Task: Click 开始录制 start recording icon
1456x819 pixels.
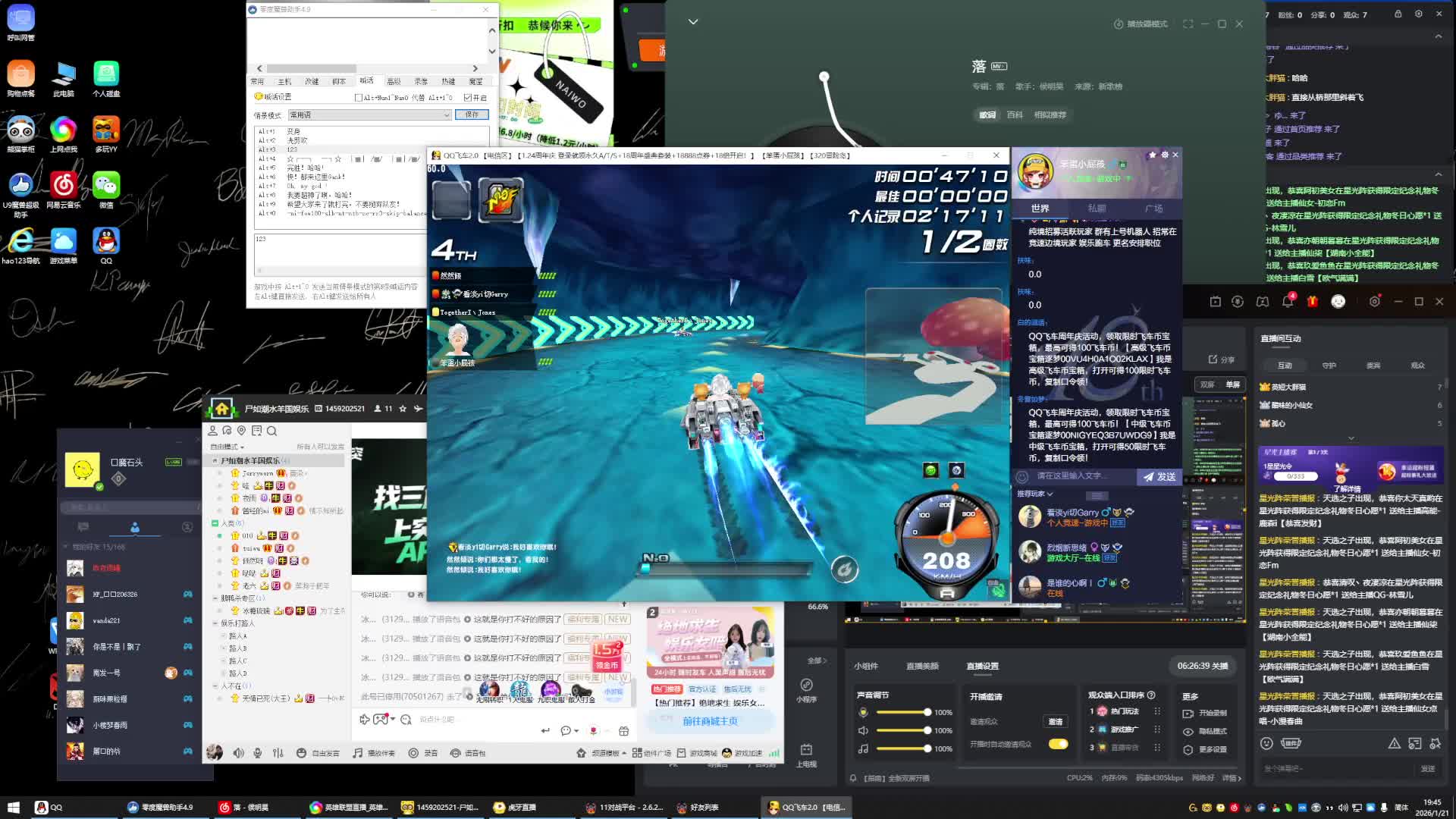Action: 1188,714
